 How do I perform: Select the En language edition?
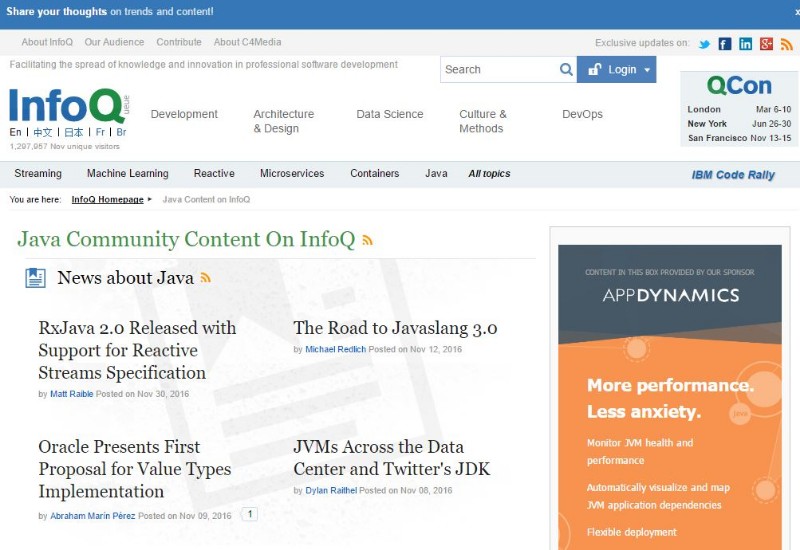pos(15,132)
